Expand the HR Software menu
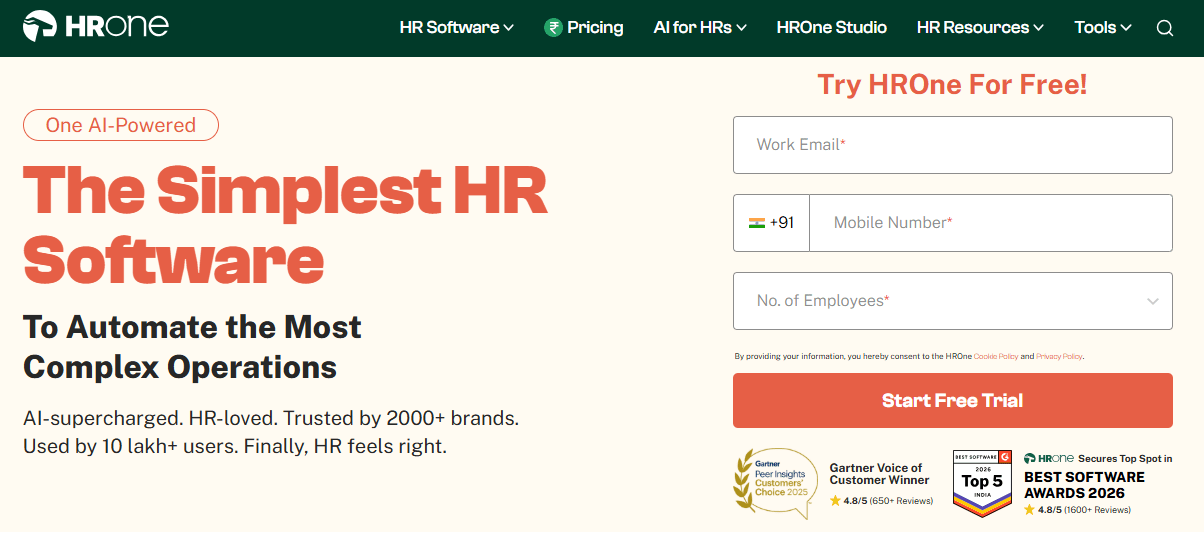 click(x=456, y=28)
